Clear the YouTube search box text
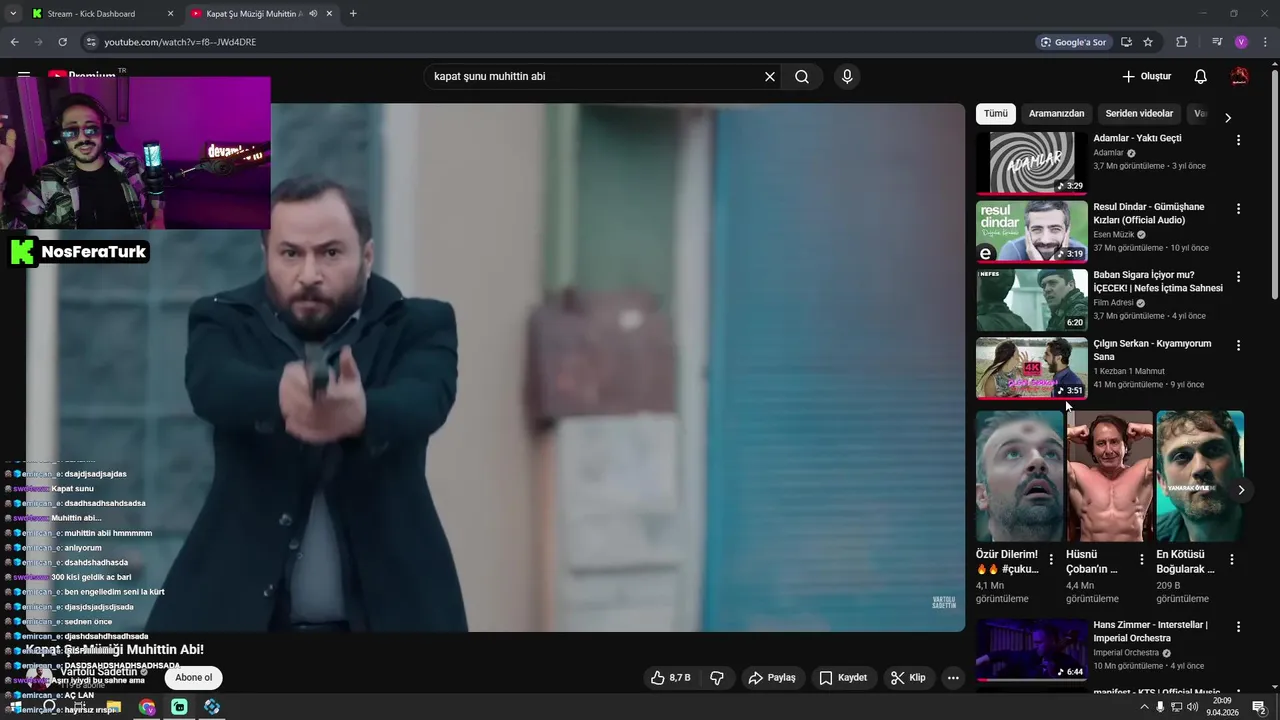 pyautogui.click(x=770, y=77)
